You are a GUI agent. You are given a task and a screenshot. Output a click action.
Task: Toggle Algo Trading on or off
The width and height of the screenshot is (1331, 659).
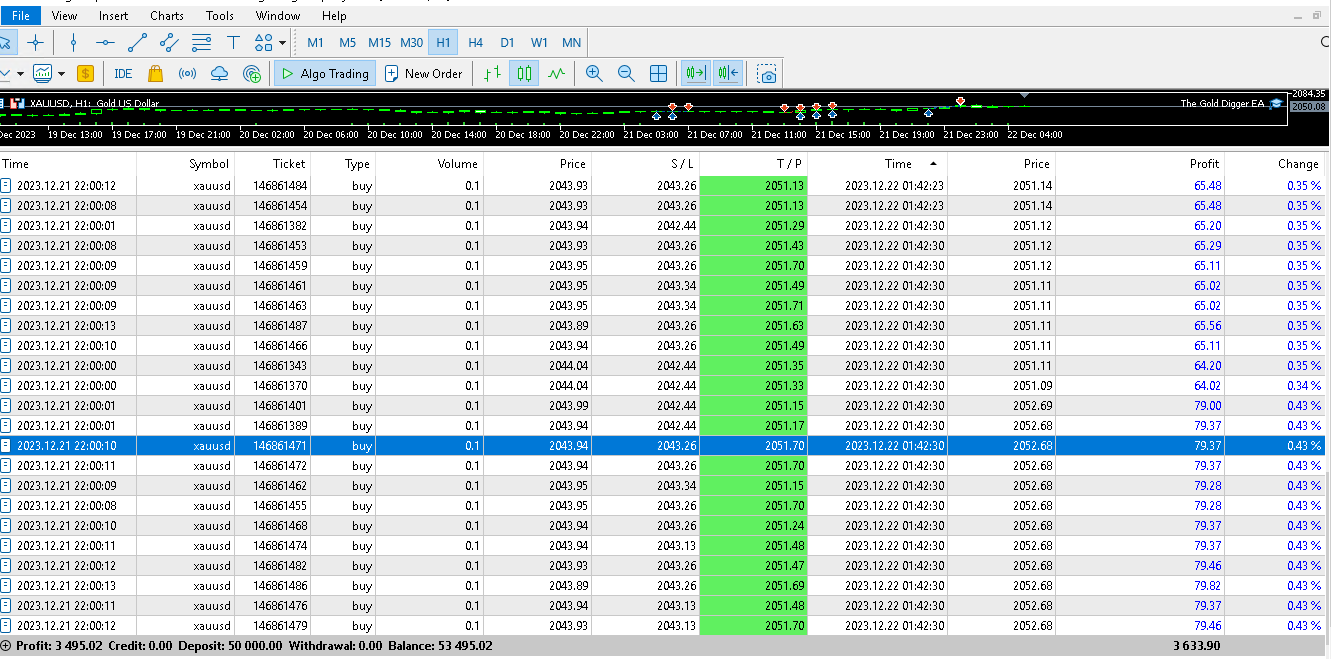[x=324, y=73]
